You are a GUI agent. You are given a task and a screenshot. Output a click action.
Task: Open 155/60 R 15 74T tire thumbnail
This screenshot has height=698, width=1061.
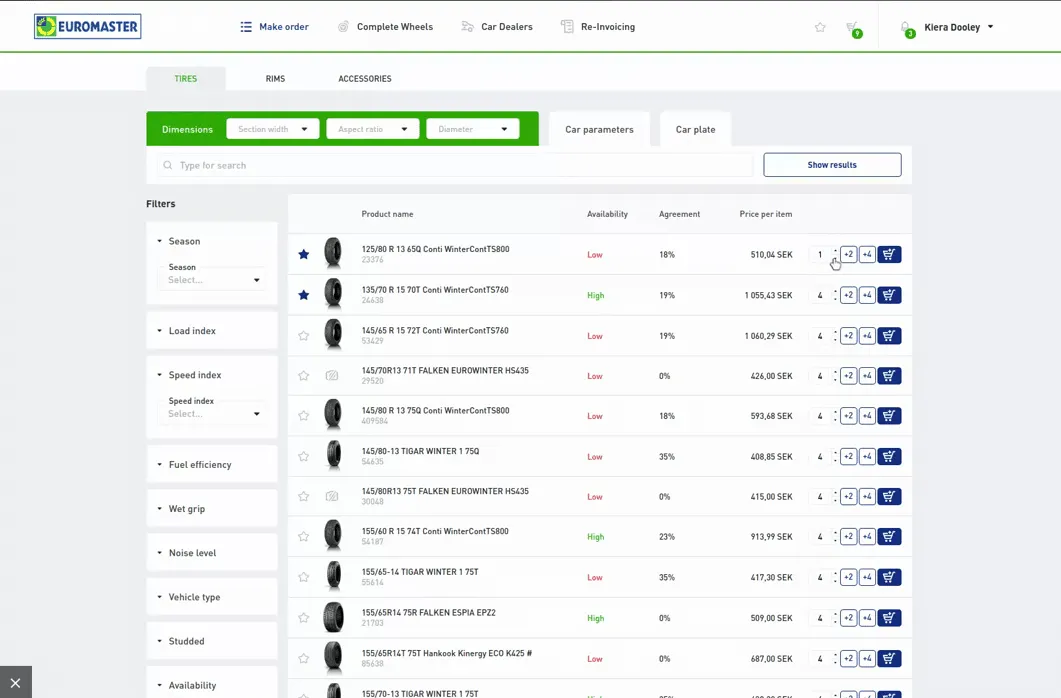[x=333, y=535]
